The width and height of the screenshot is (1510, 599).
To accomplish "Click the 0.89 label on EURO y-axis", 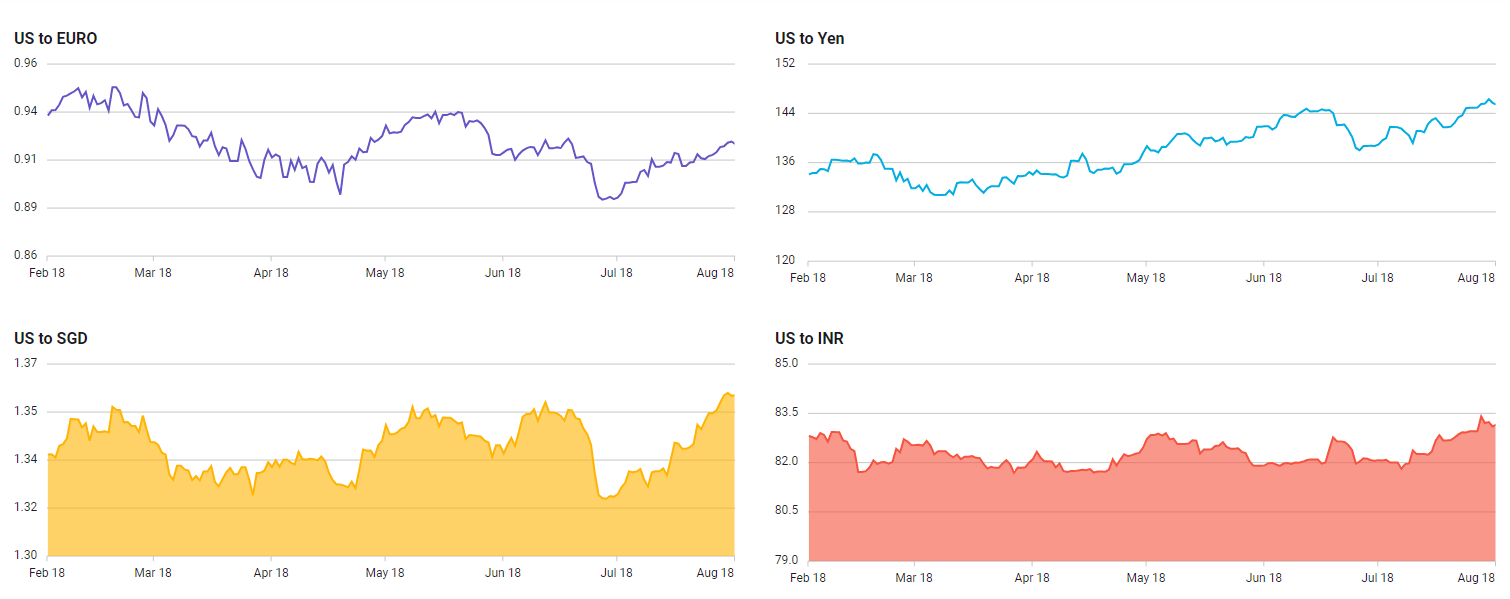I will [25, 208].
